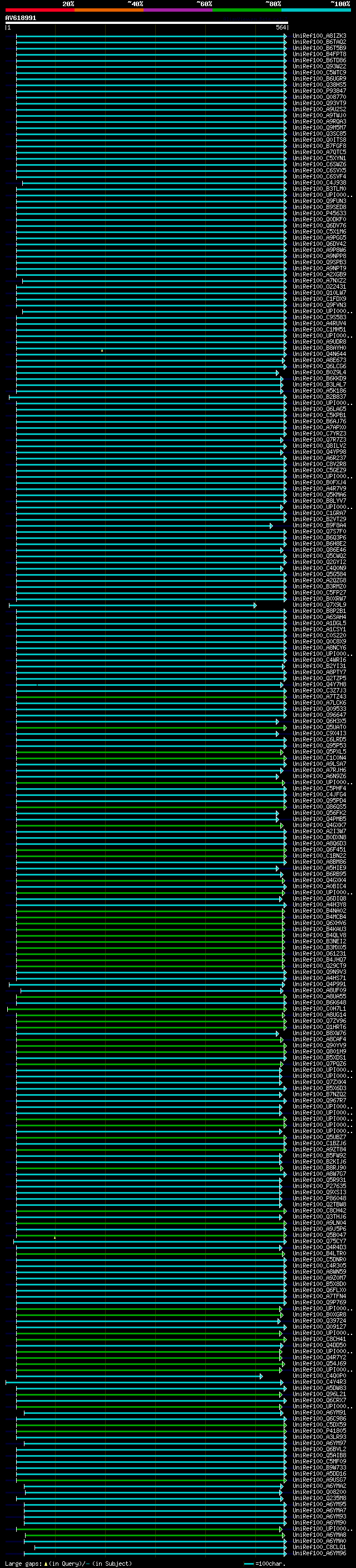Viewport: 356px width, 1568px height.
Task: Select the UniRef100_C1GRA7 label
Action: (319, 513)
